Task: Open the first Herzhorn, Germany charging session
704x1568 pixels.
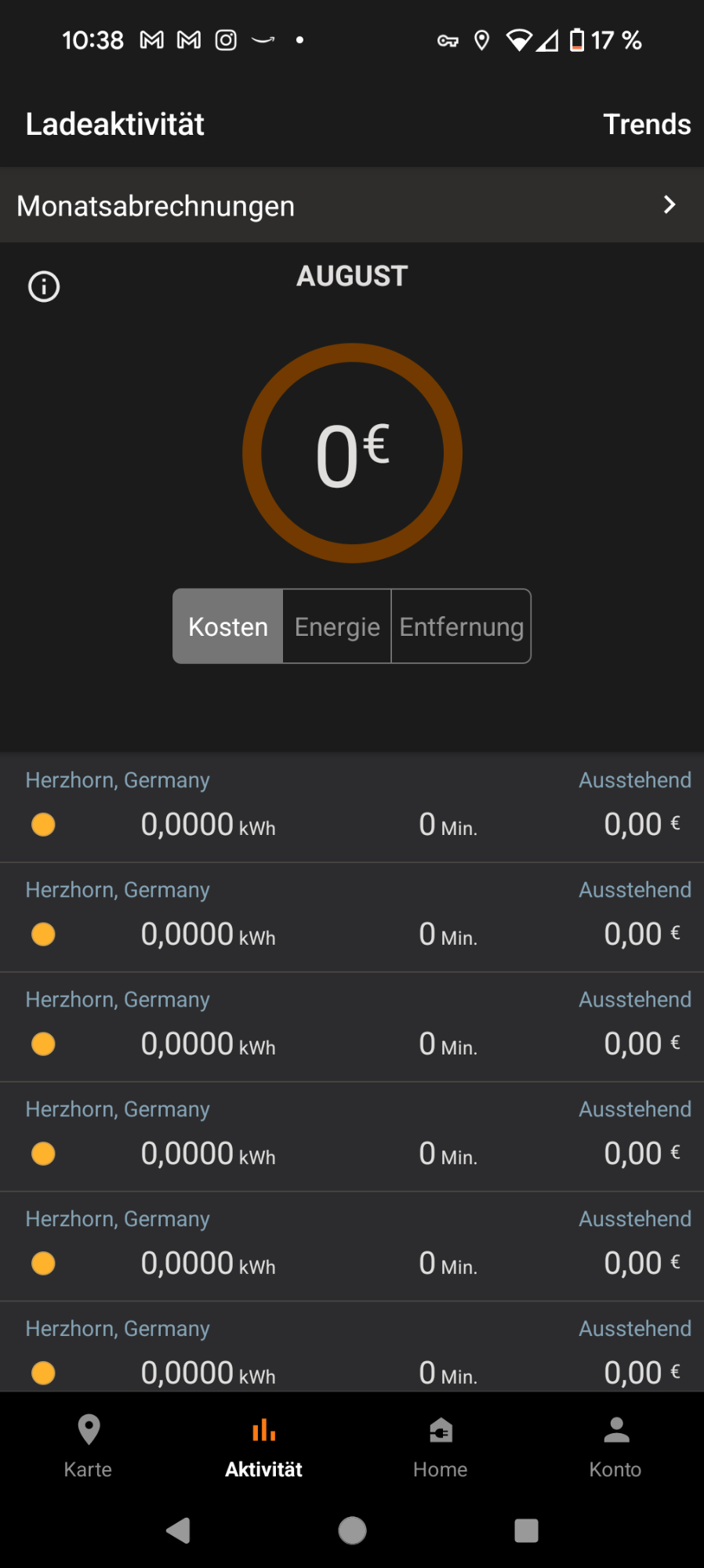Action: (352, 808)
